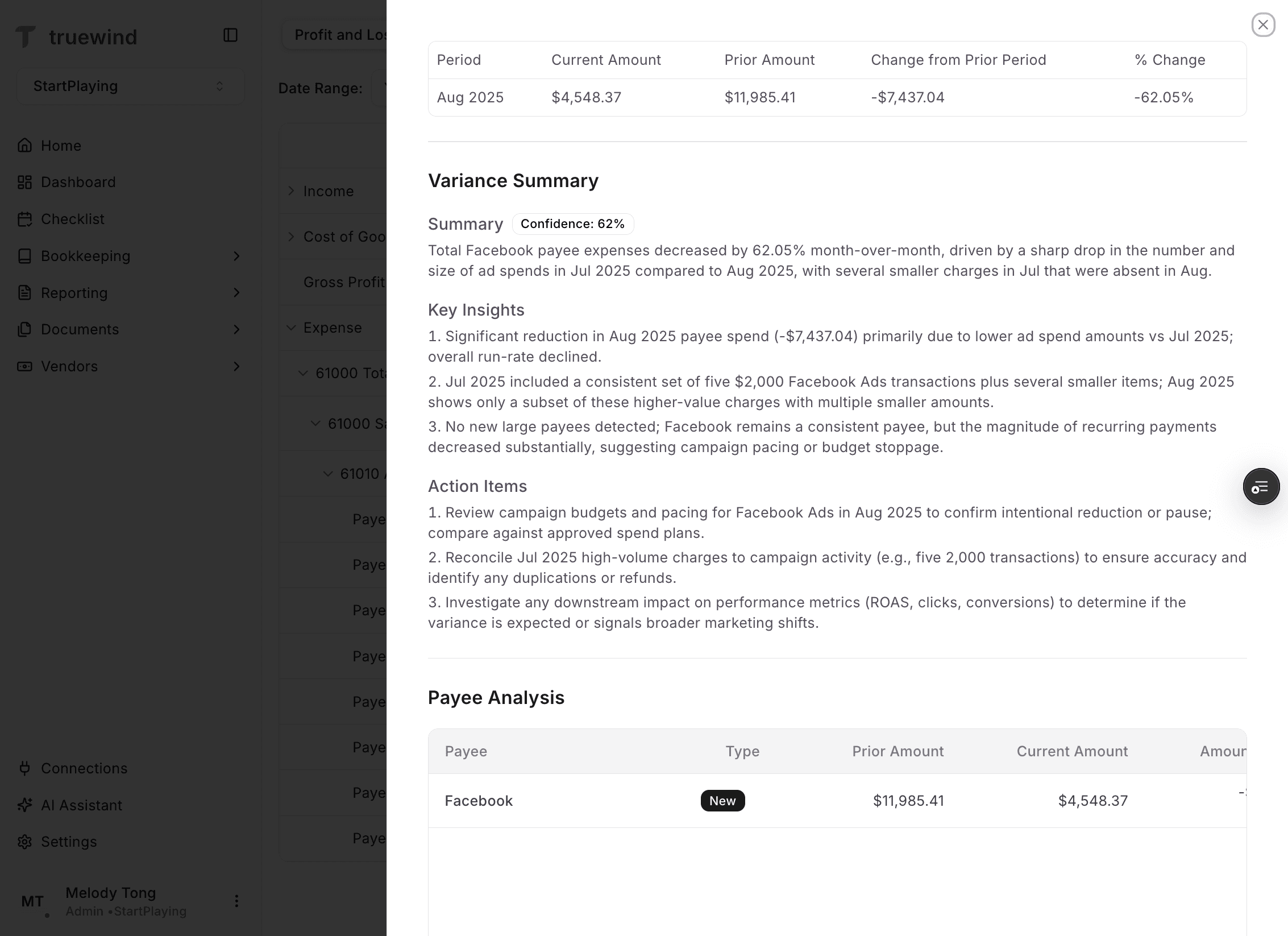The height and width of the screenshot is (936, 1288).
Task: Close the variance summary panel
Action: coord(1263,24)
